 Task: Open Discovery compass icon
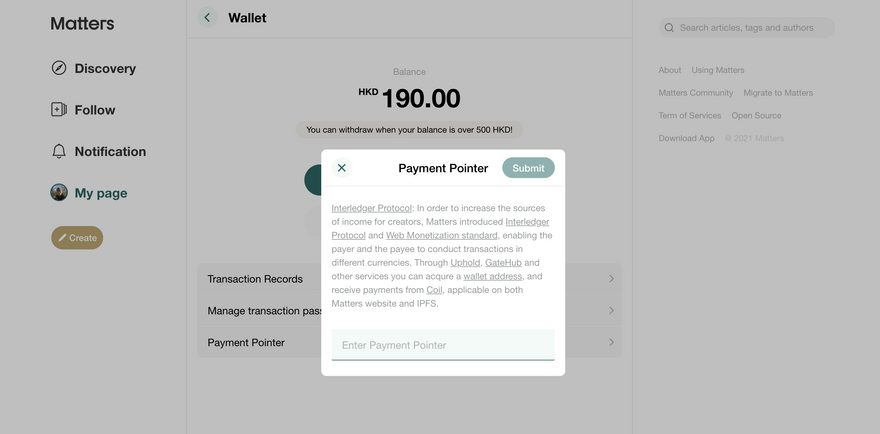click(x=59, y=68)
